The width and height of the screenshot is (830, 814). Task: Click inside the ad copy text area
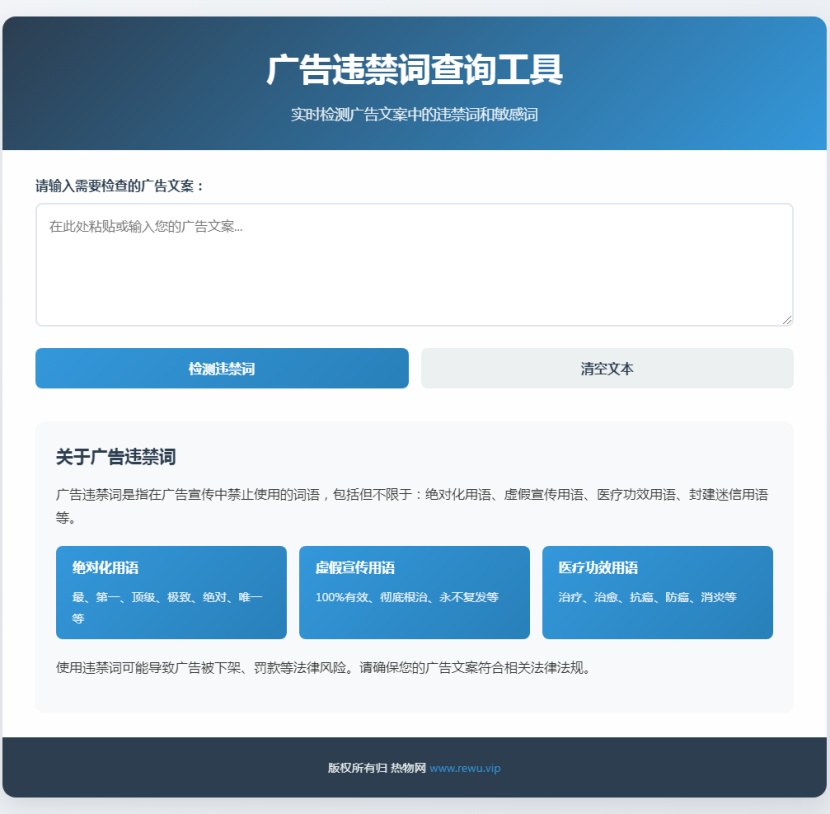click(x=413, y=265)
